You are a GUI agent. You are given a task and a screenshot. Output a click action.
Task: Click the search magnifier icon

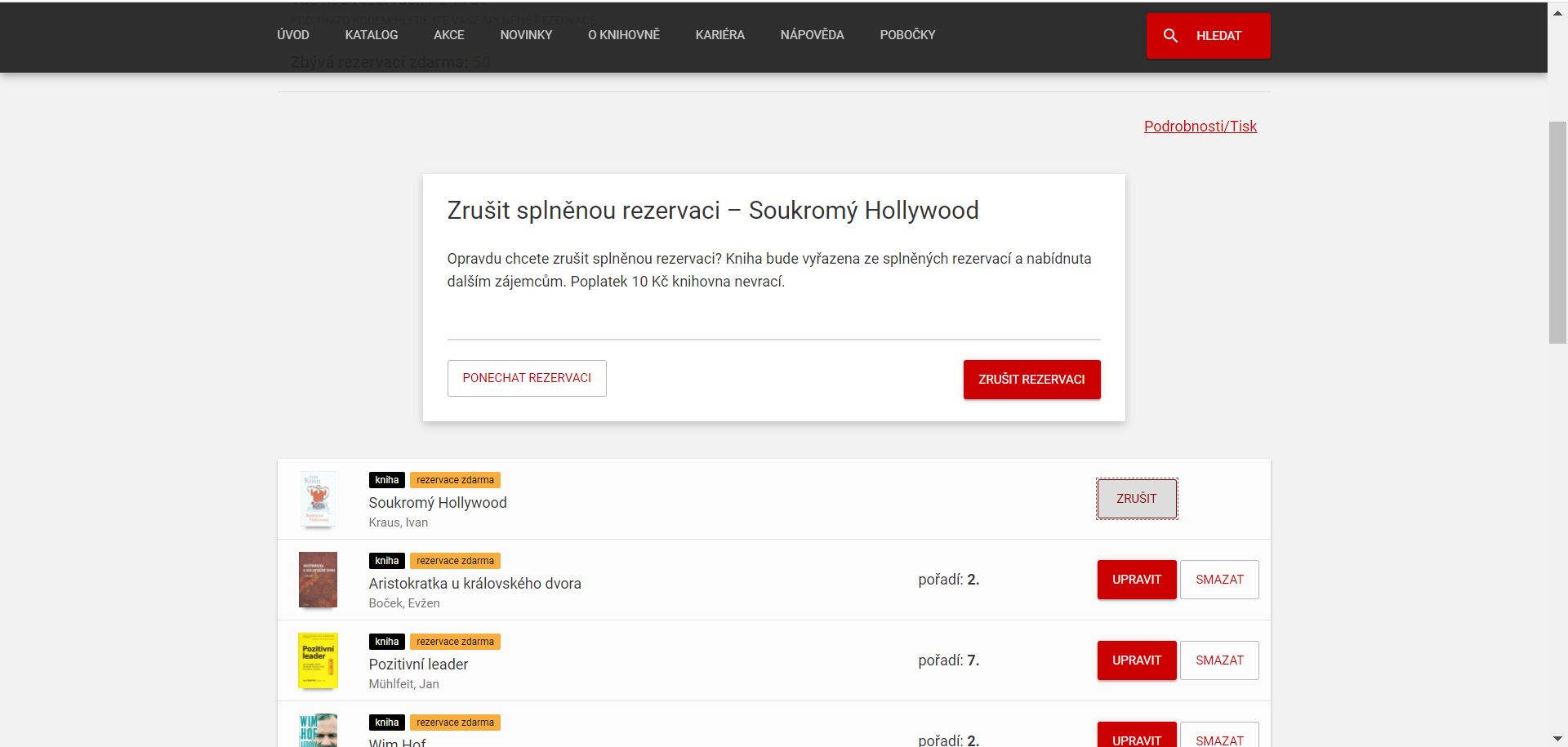tap(1170, 36)
